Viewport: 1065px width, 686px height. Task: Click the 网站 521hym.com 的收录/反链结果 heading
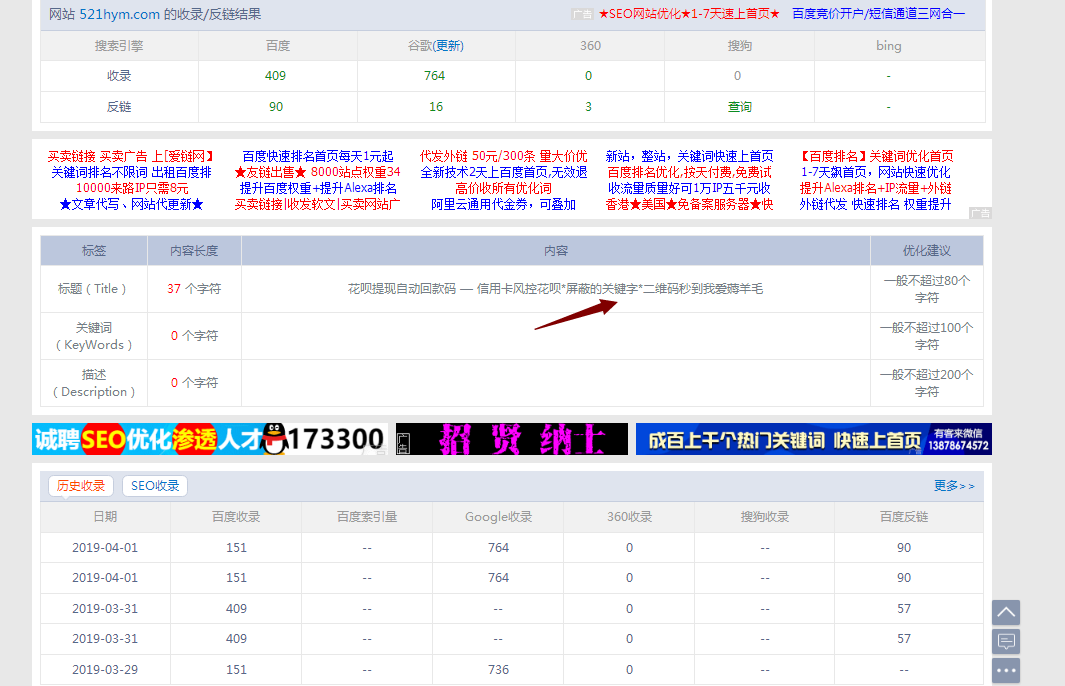click(155, 14)
